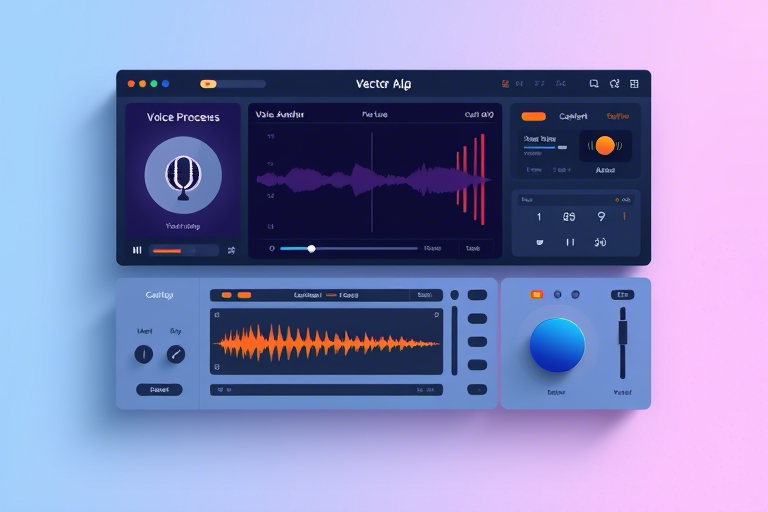The height and width of the screenshot is (512, 768).
Task: Click the left round knob with the vertical pointer
Action: pos(144,354)
